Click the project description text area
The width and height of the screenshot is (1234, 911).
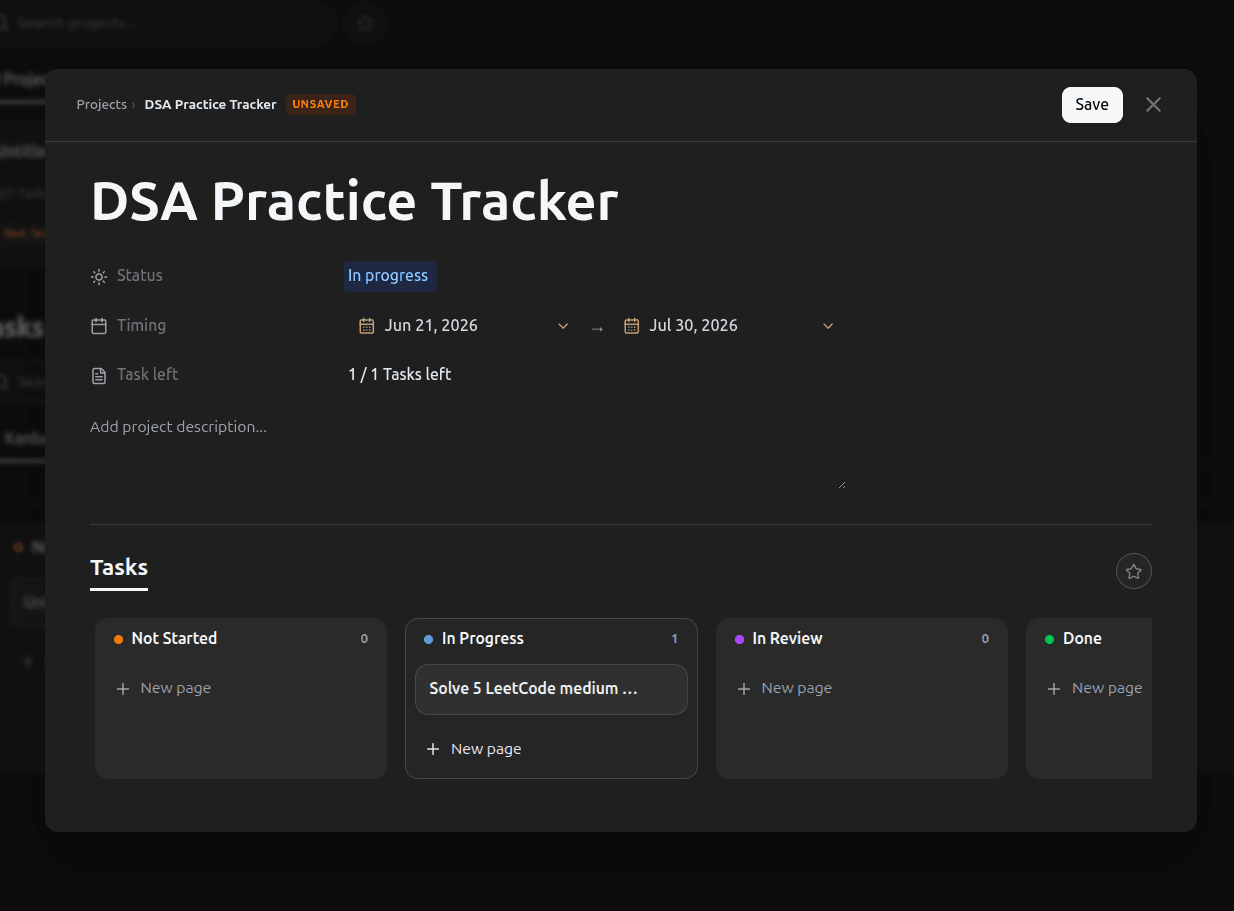click(x=468, y=451)
